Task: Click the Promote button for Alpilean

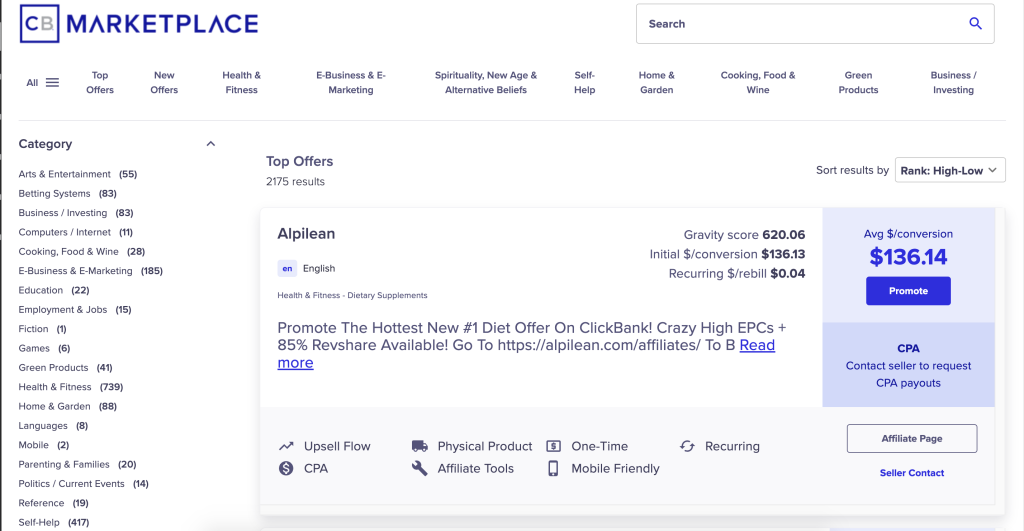Action: [x=908, y=291]
